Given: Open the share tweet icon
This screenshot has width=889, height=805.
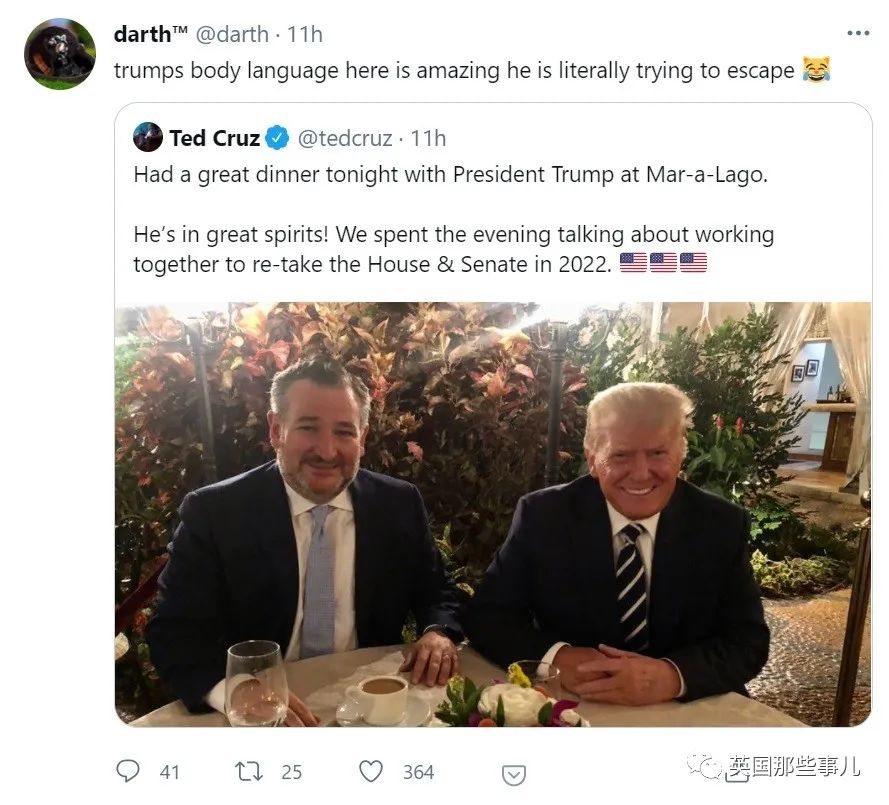Looking at the screenshot, I should click(514, 775).
